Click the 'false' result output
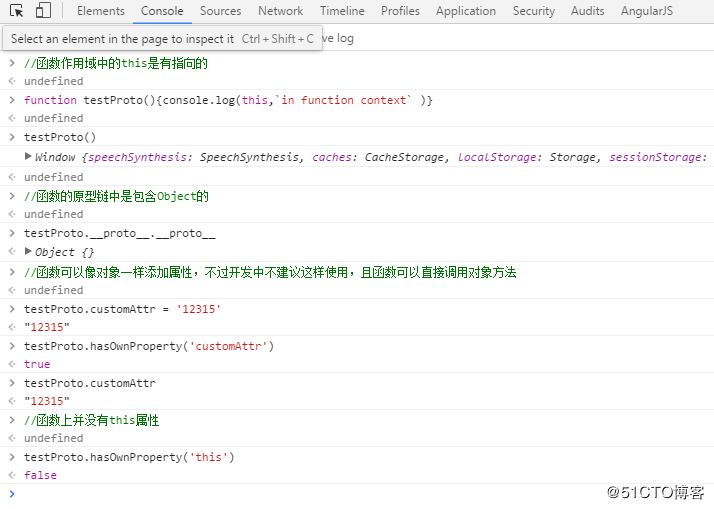This screenshot has width=714, height=509. tap(40, 475)
